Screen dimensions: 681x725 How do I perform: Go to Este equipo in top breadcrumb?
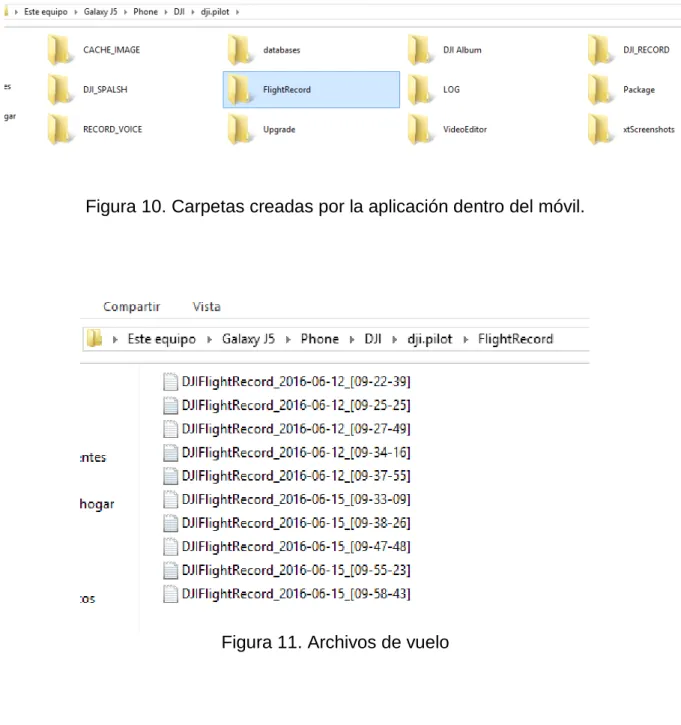pos(46,12)
